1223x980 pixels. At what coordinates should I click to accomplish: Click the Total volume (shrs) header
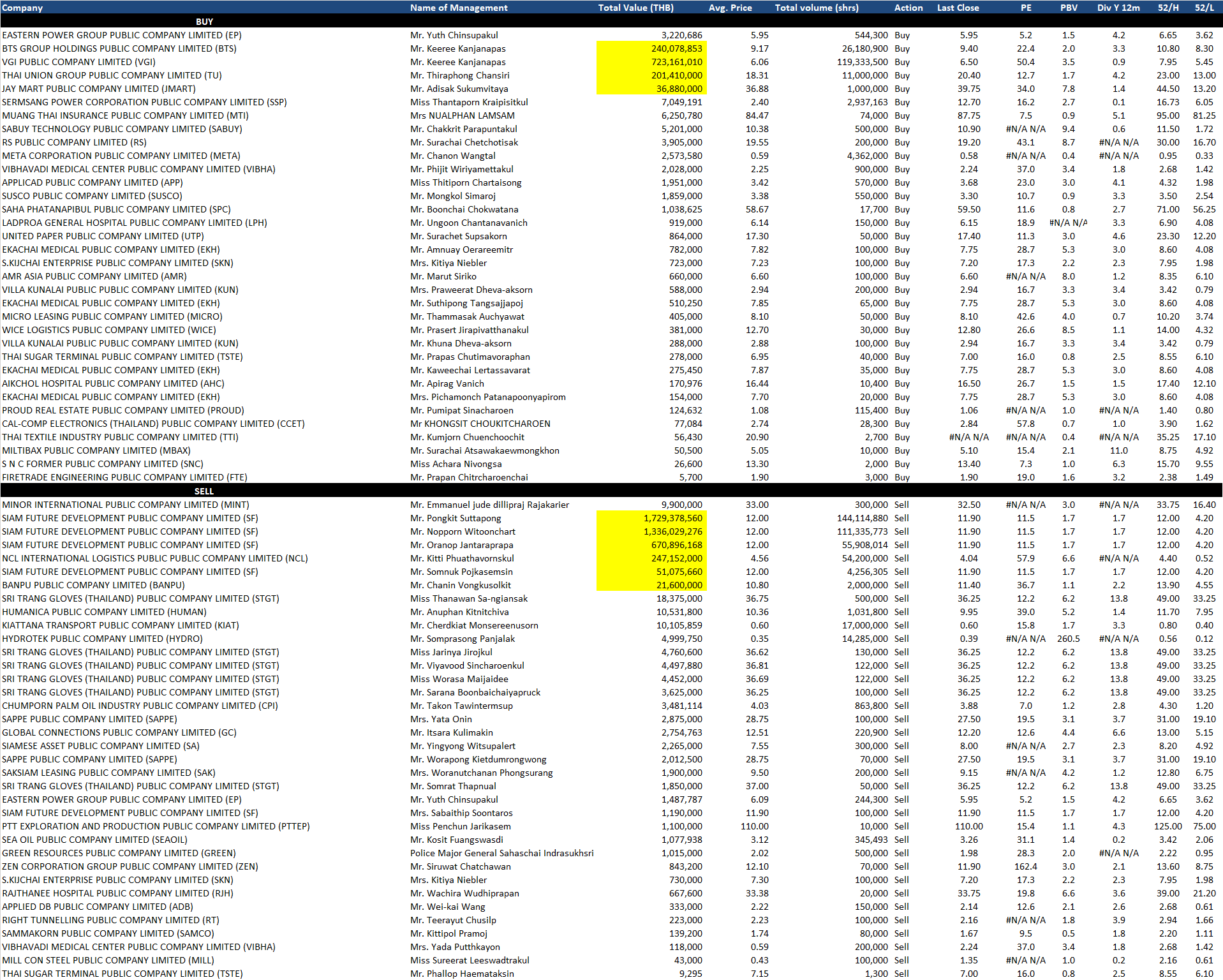[817, 8]
